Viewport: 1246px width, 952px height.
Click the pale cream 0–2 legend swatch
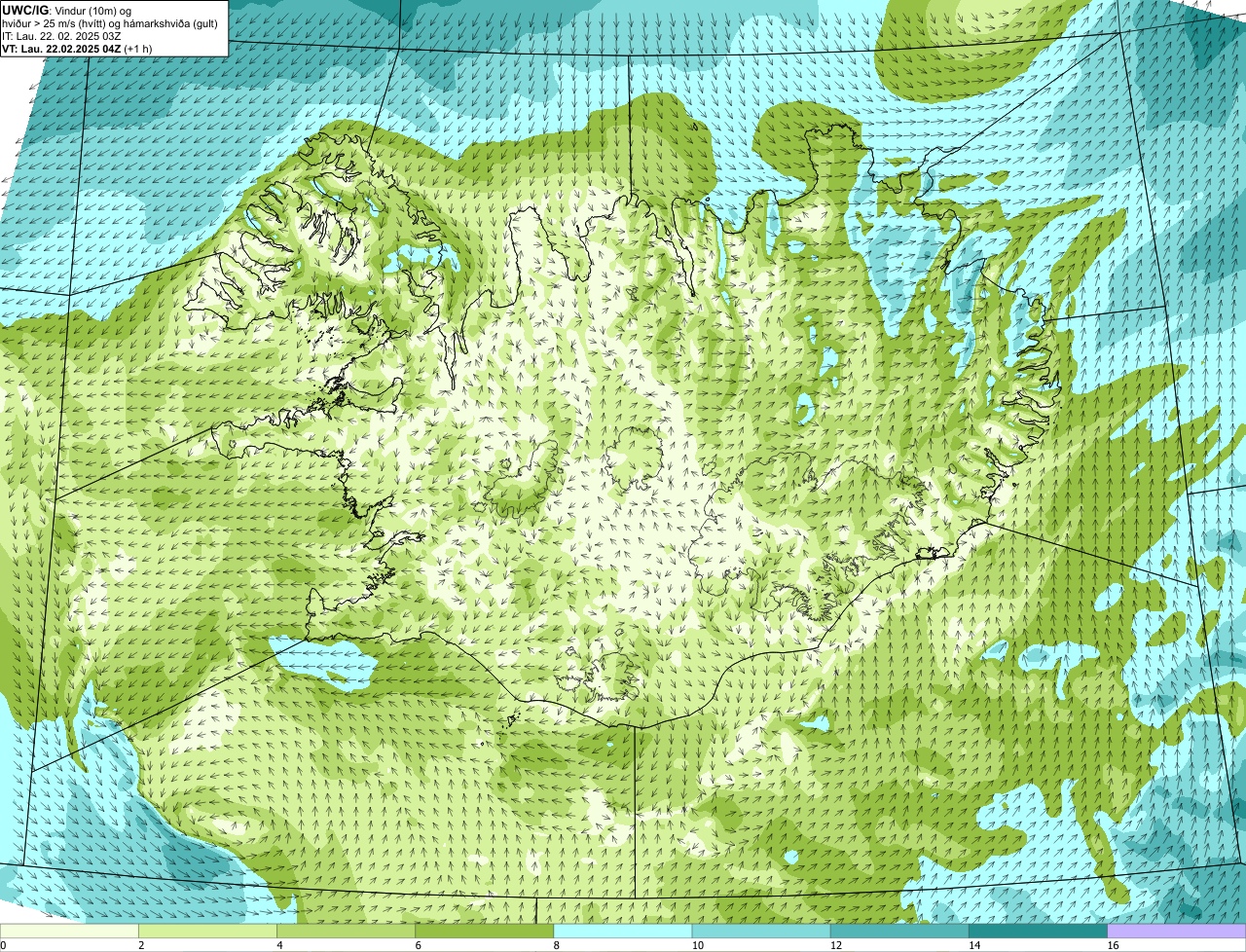(x=69, y=931)
